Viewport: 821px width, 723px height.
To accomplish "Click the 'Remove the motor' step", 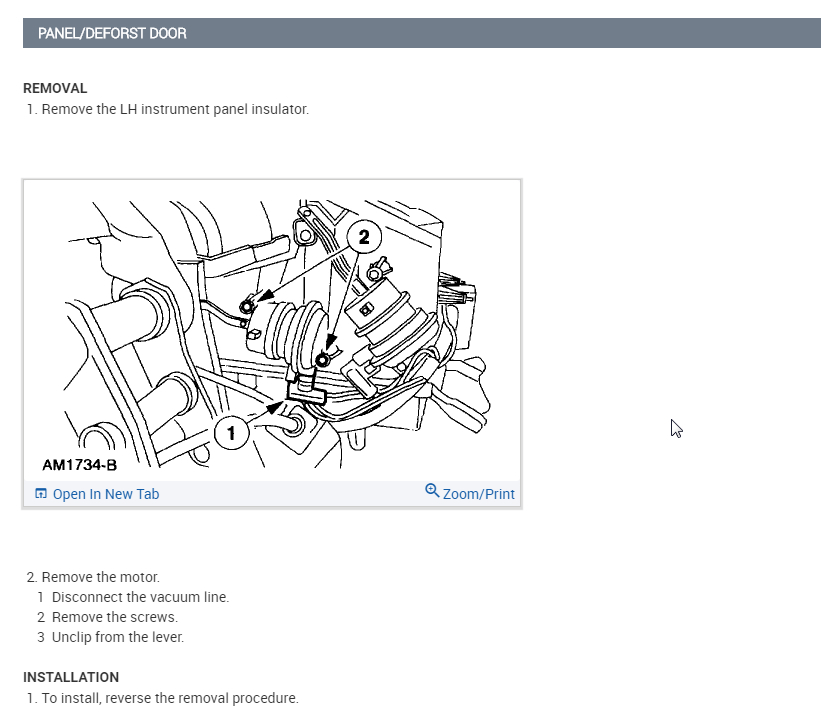I will pyautogui.click(x=100, y=577).
